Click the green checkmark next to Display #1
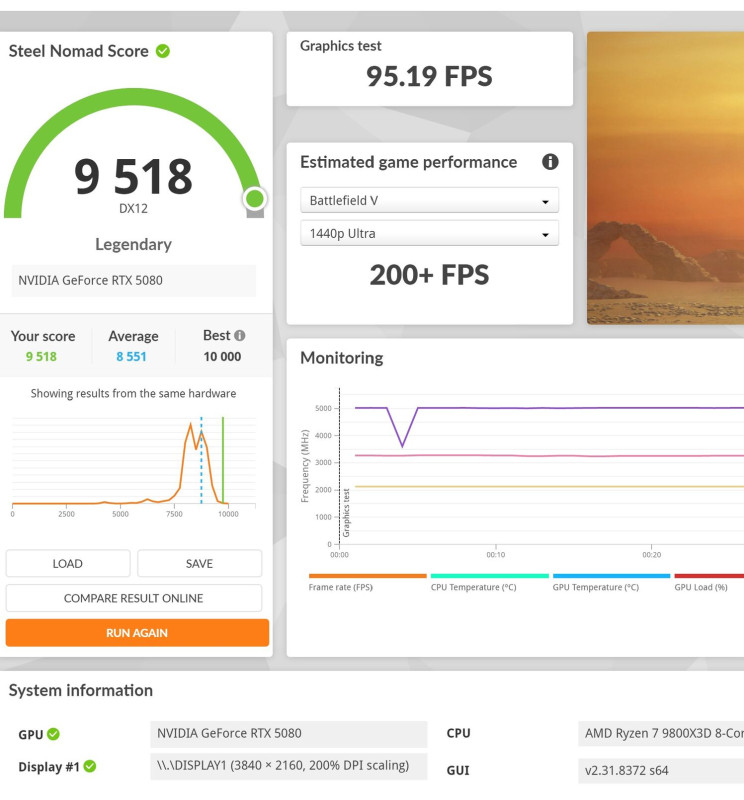Screen dimensions: 744x800 [90, 766]
